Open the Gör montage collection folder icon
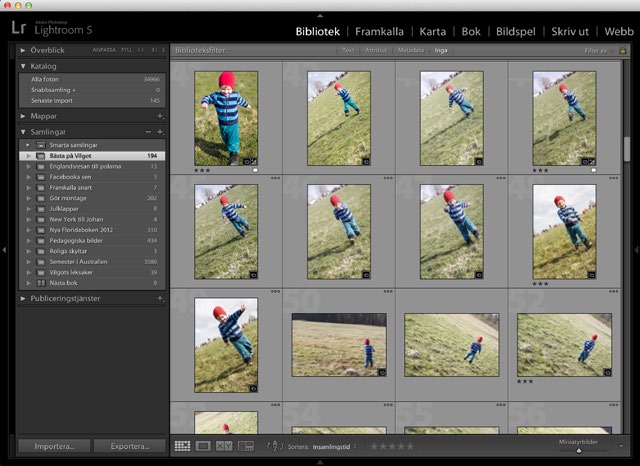Viewport: 640px width, 466px height. coord(41,198)
